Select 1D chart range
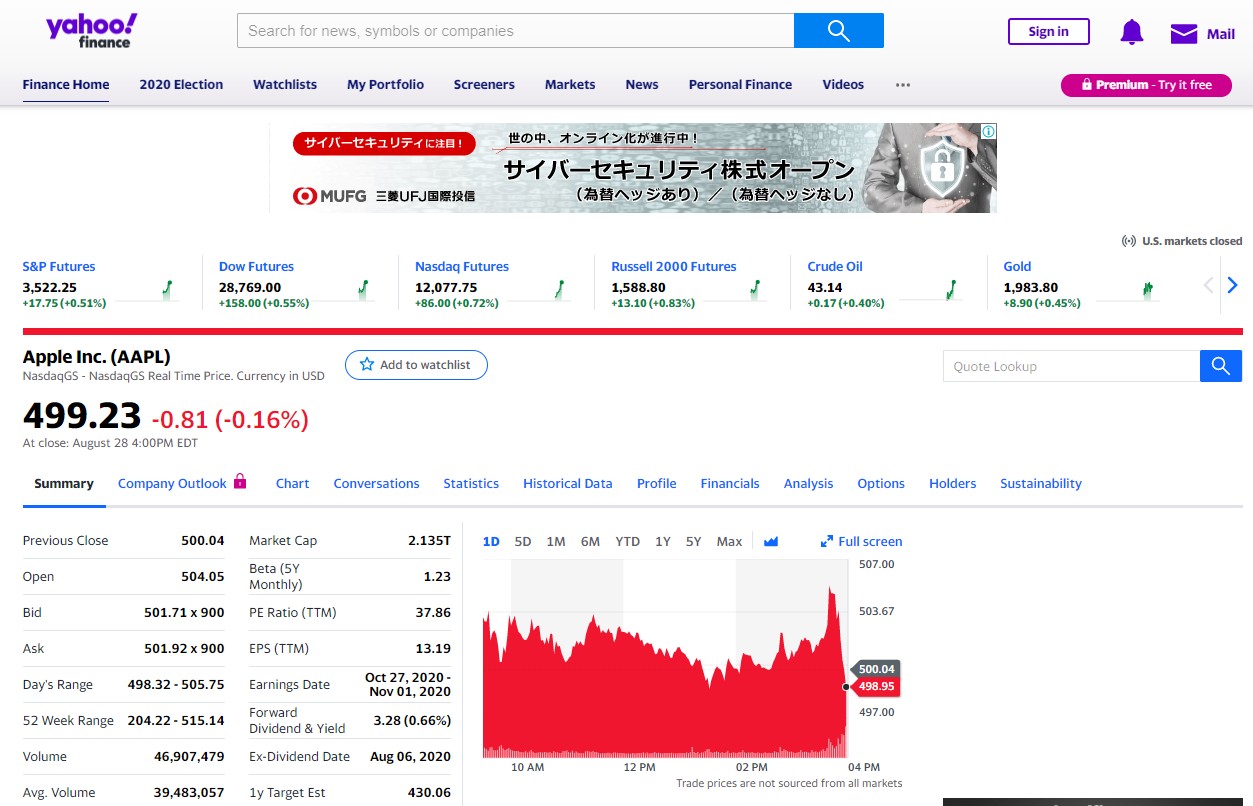 [491, 542]
